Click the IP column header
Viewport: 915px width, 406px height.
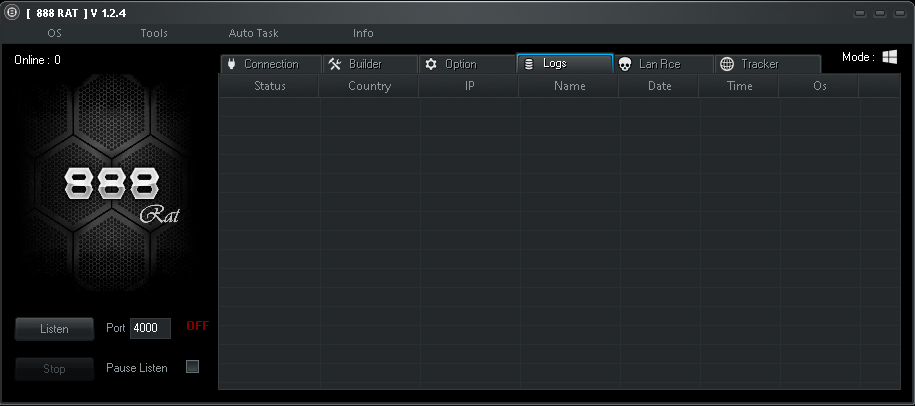(469, 86)
